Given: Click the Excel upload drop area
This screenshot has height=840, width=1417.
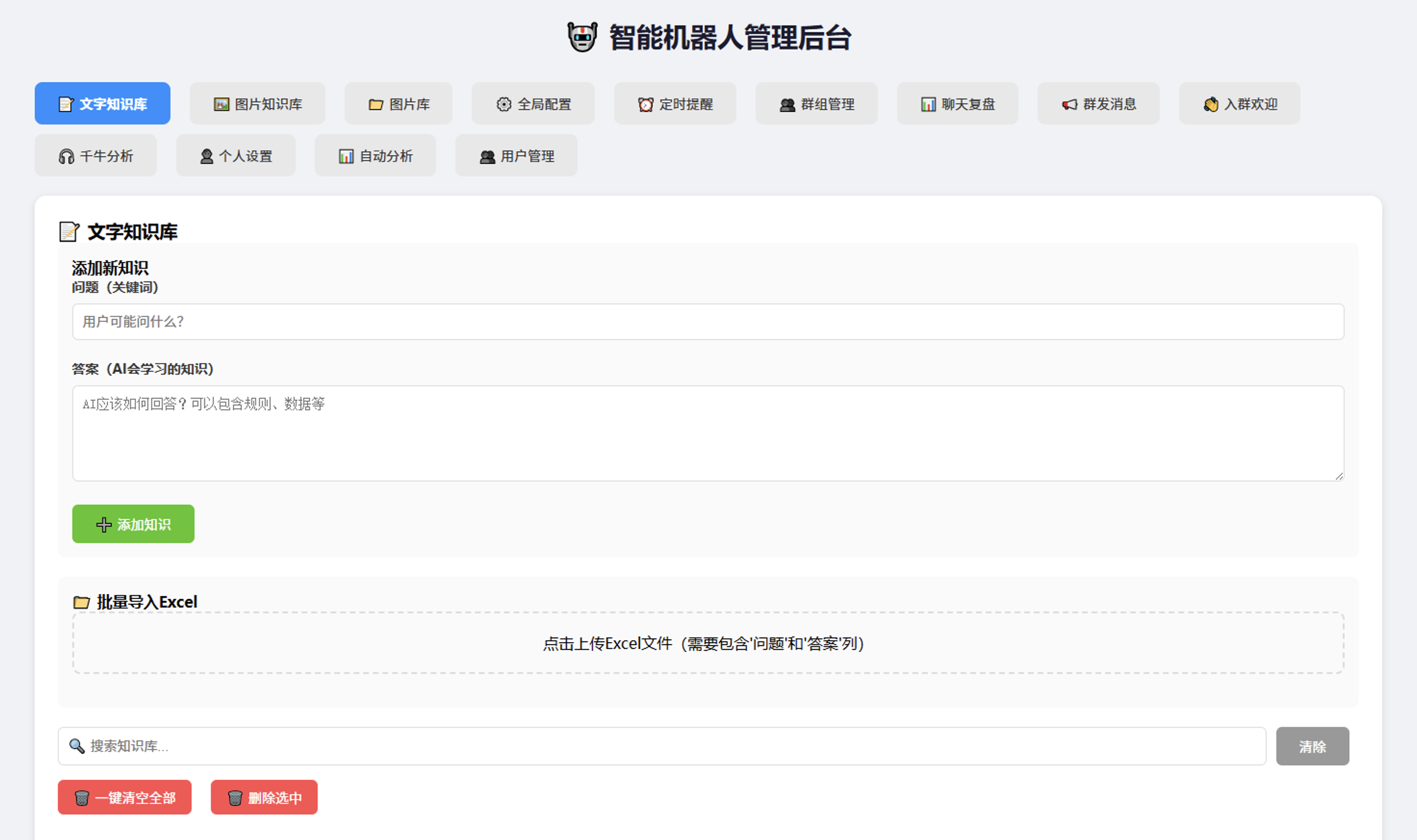Looking at the screenshot, I should click(x=708, y=643).
